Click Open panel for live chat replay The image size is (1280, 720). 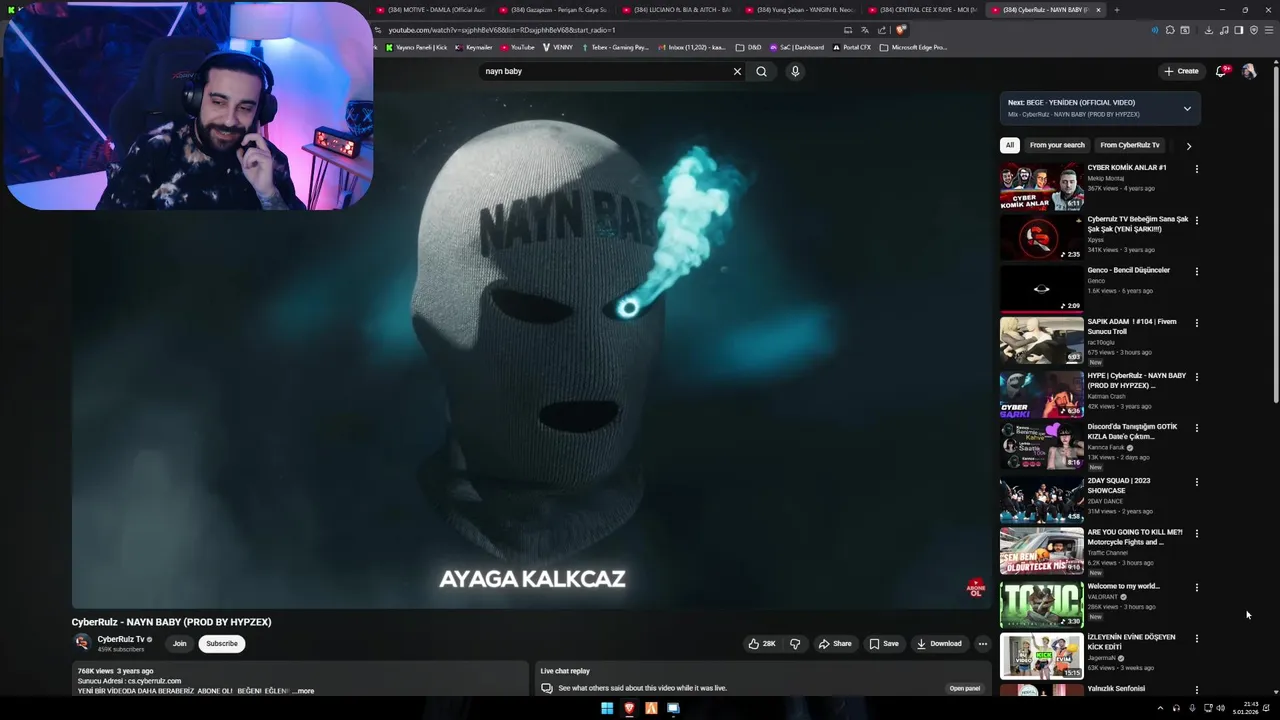[965, 688]
